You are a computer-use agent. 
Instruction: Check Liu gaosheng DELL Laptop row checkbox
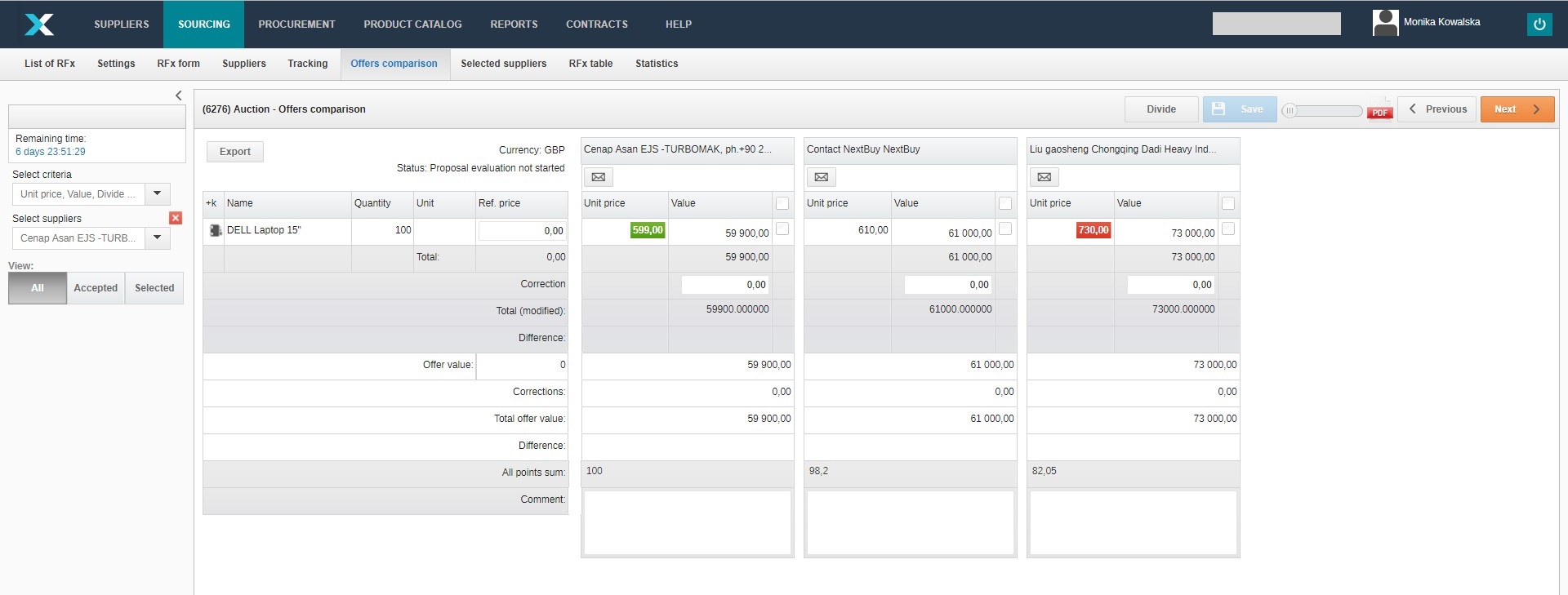point(1228,229)
